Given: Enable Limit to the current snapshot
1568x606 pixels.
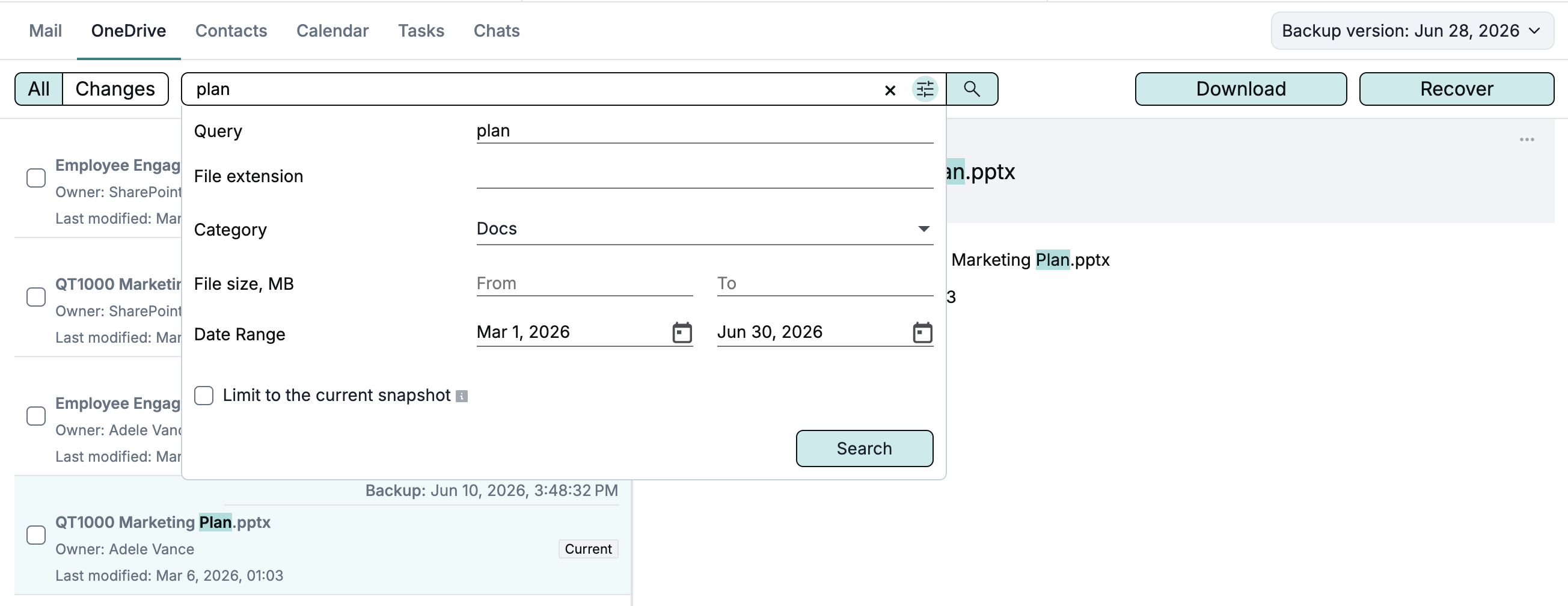Looking at the screenshot, I should coord(204,396).
